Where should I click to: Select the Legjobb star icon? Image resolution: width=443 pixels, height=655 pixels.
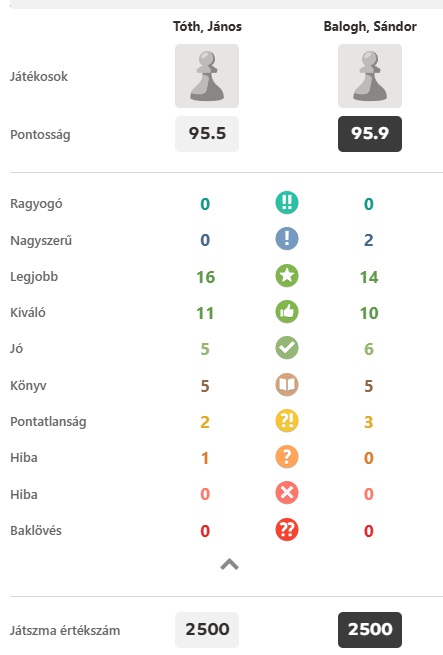(287, 276)
